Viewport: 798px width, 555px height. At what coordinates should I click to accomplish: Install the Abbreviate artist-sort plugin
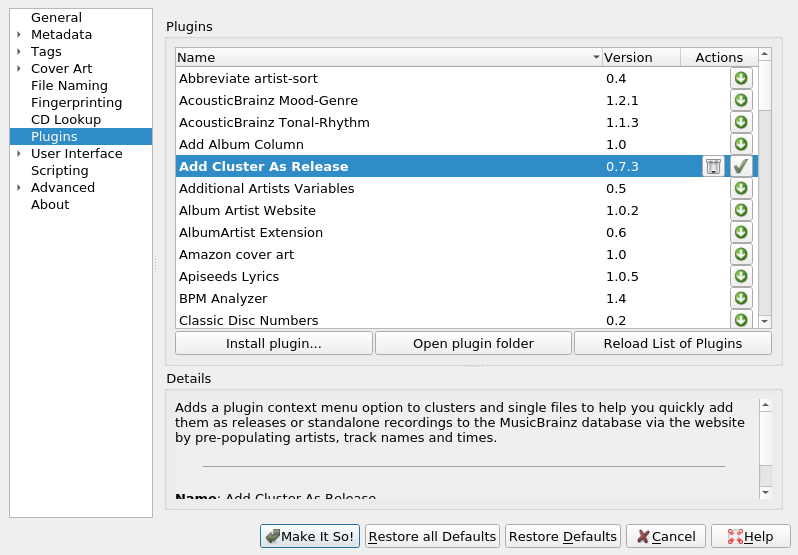point(741,78)
